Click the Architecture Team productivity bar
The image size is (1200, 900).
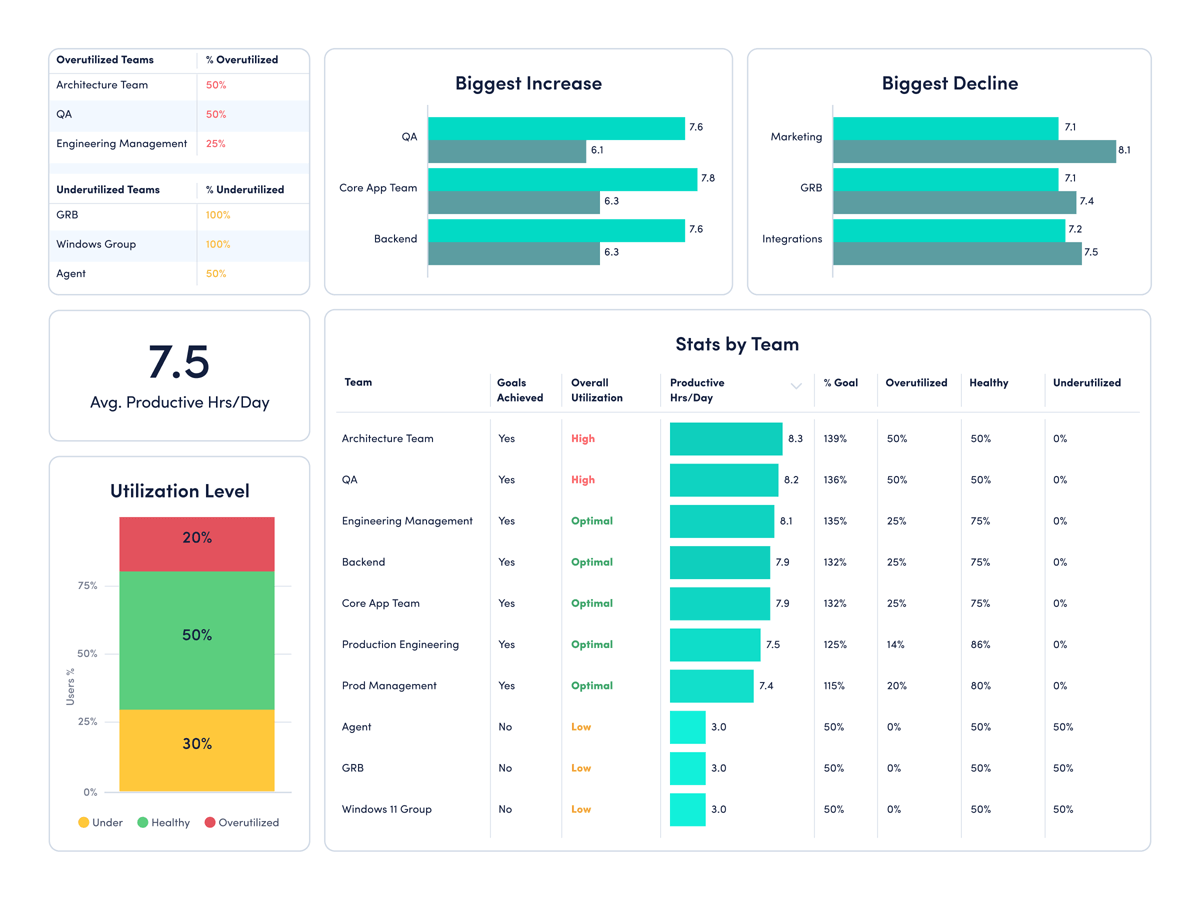tap(725, 438)
